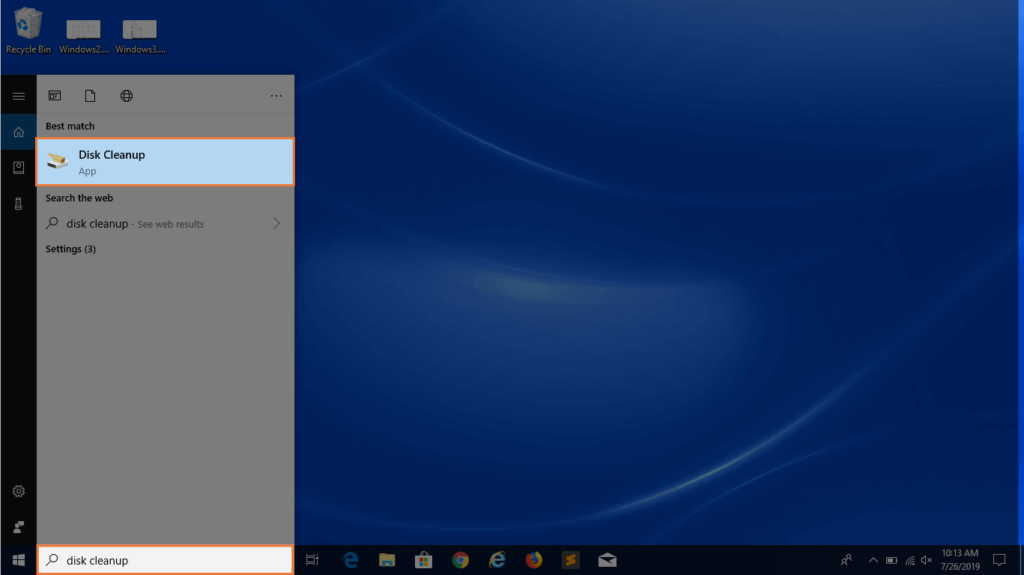The image size is (1024, 575).
Task: Click the search box containing 'disk cleanup'
Action: coord(165,560)
